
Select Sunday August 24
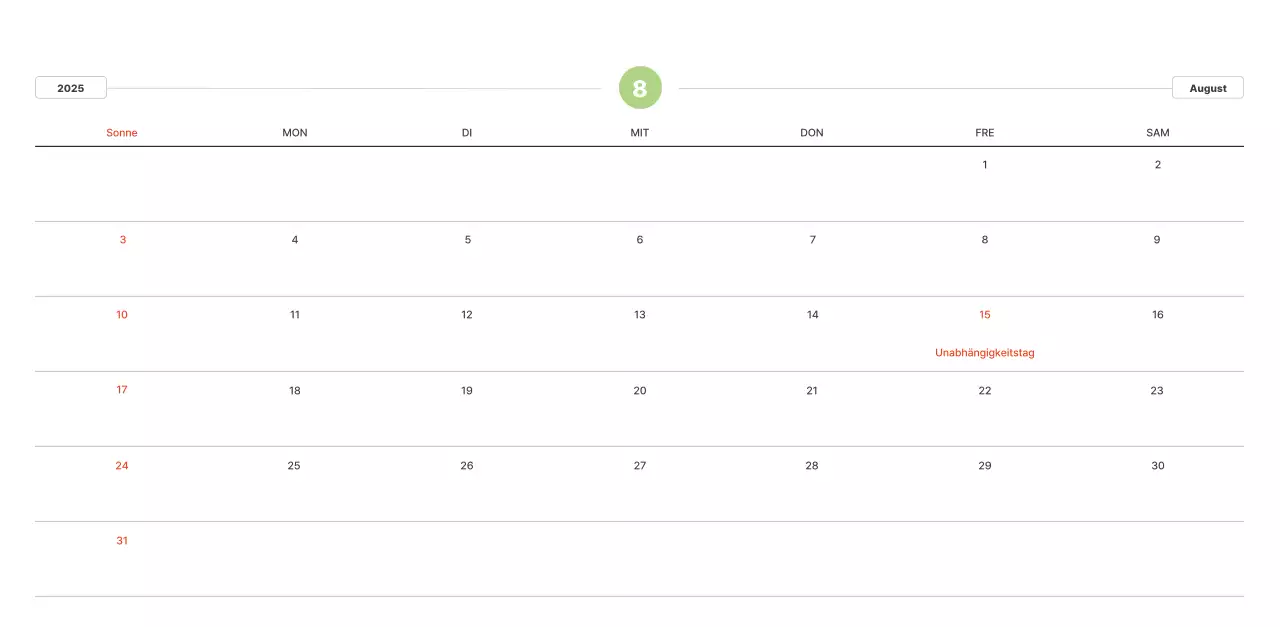click(122, 466)
